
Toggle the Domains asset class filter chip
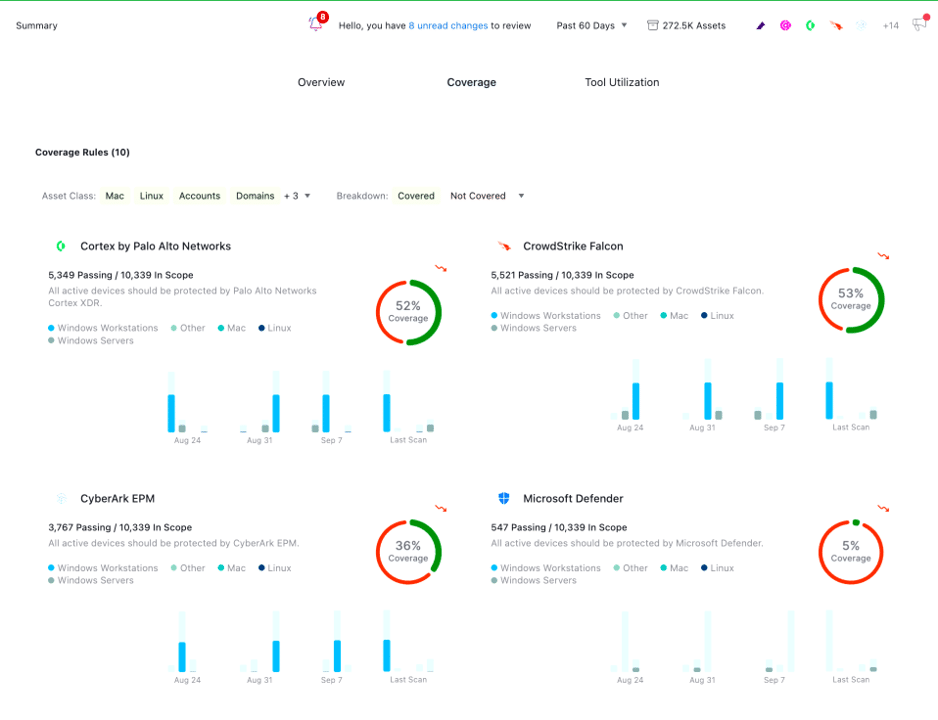point(255,196)
